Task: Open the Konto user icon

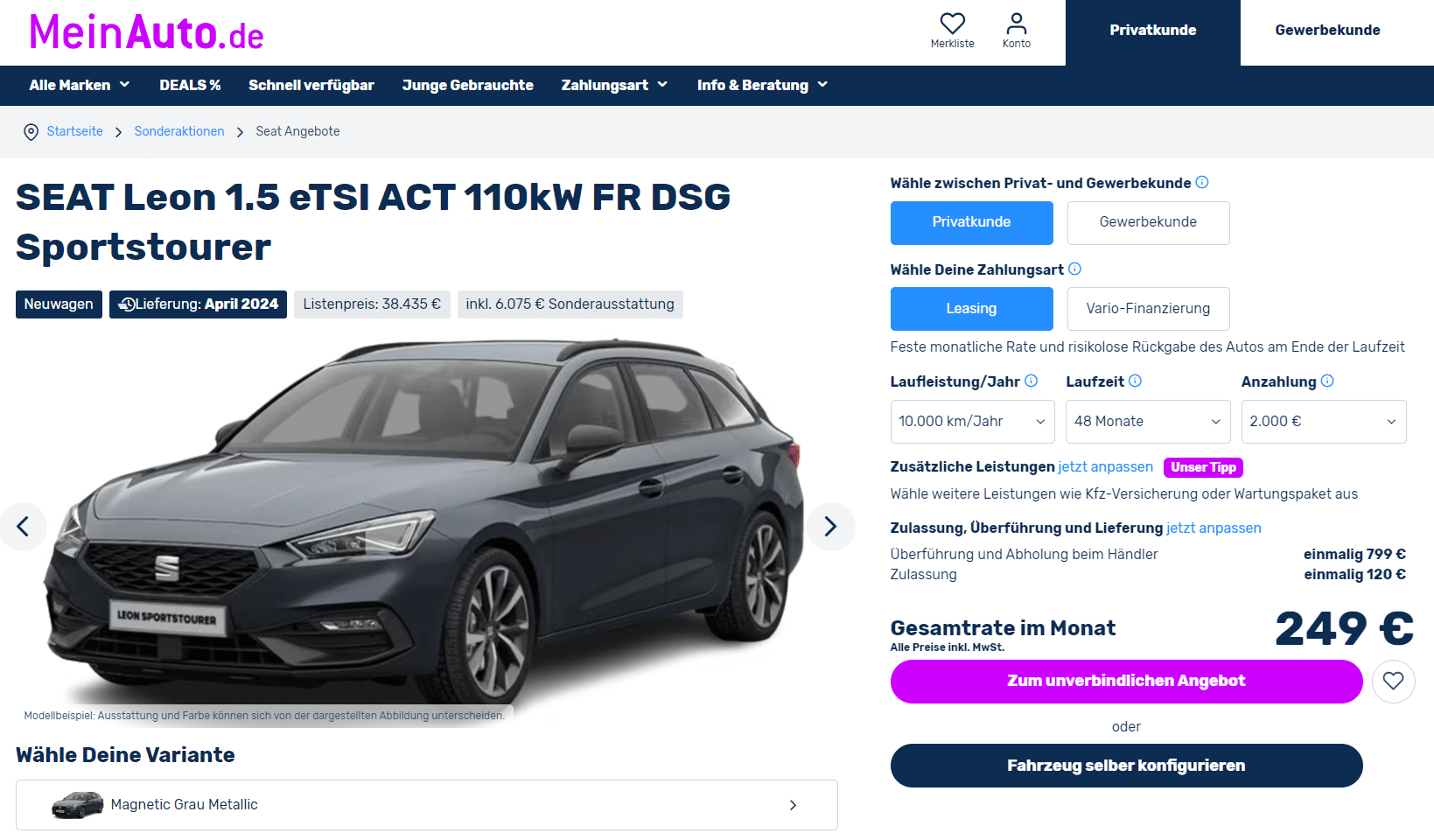Action: pos(1016,30)
